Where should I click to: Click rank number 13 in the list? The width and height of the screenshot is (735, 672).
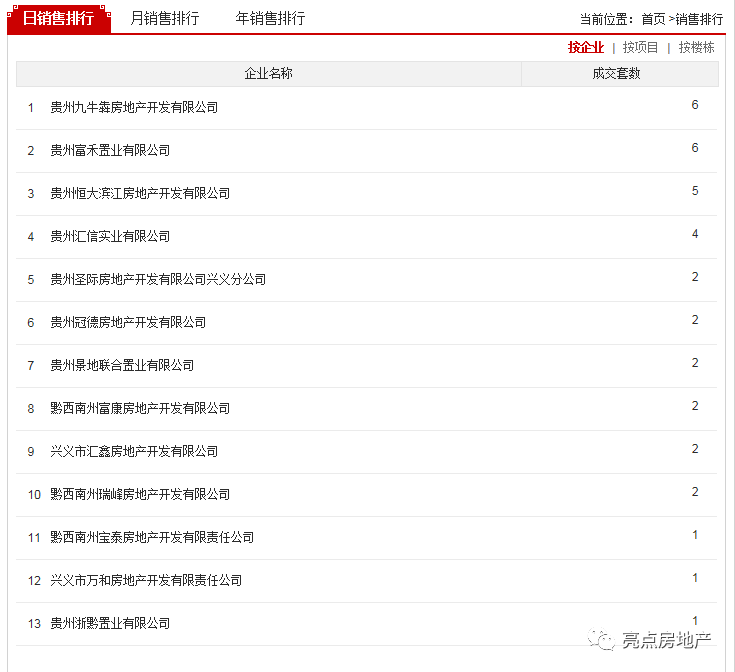click(x=35, y=624)
